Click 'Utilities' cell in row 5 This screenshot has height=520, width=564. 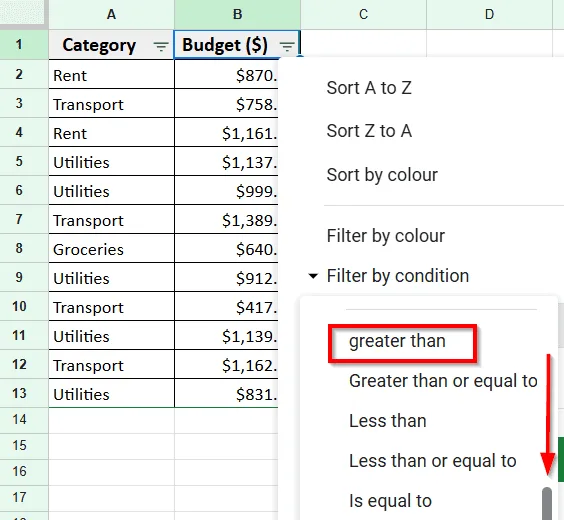point(112,161)
